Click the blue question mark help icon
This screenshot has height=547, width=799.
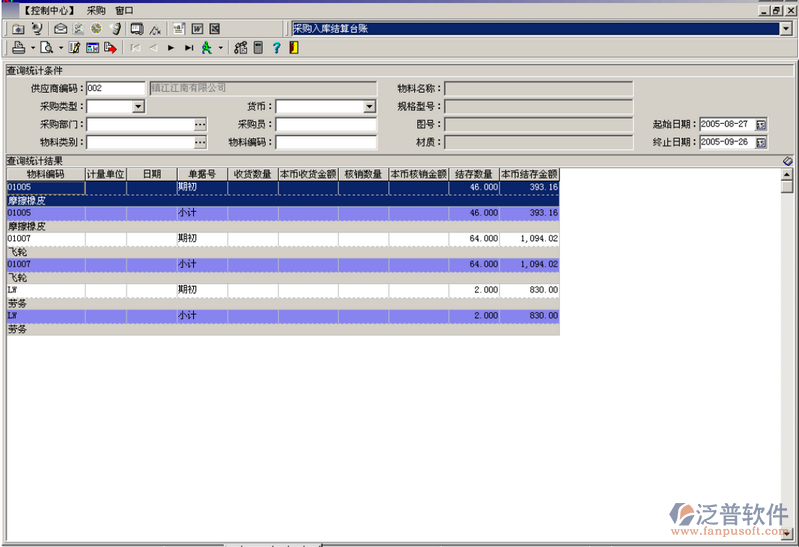tap(276, 47)
